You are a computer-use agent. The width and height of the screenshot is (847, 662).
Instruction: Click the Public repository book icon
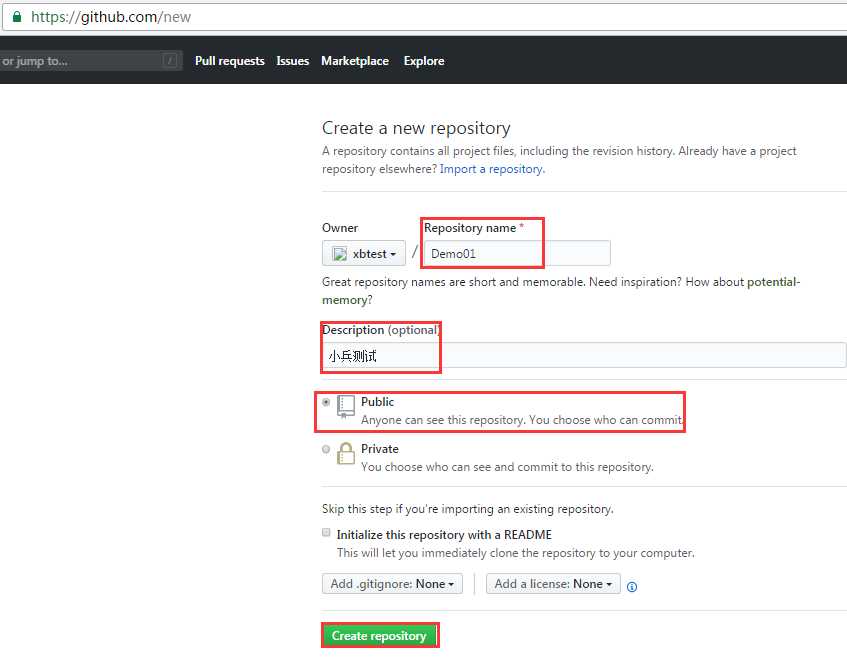coord(346,407)
